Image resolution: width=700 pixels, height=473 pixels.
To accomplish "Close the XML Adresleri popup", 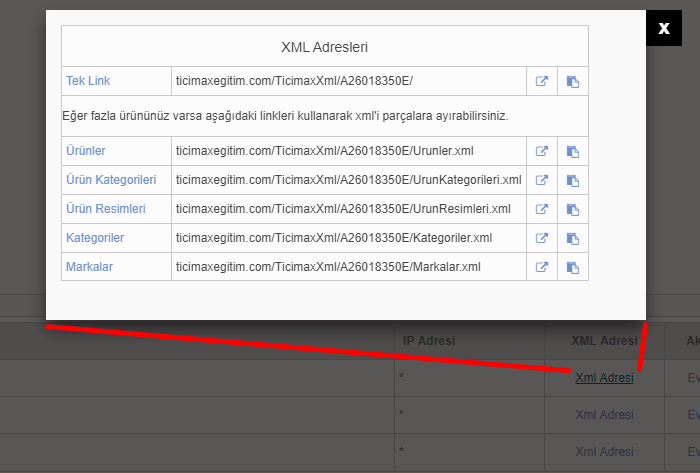I will pos(664,28).
